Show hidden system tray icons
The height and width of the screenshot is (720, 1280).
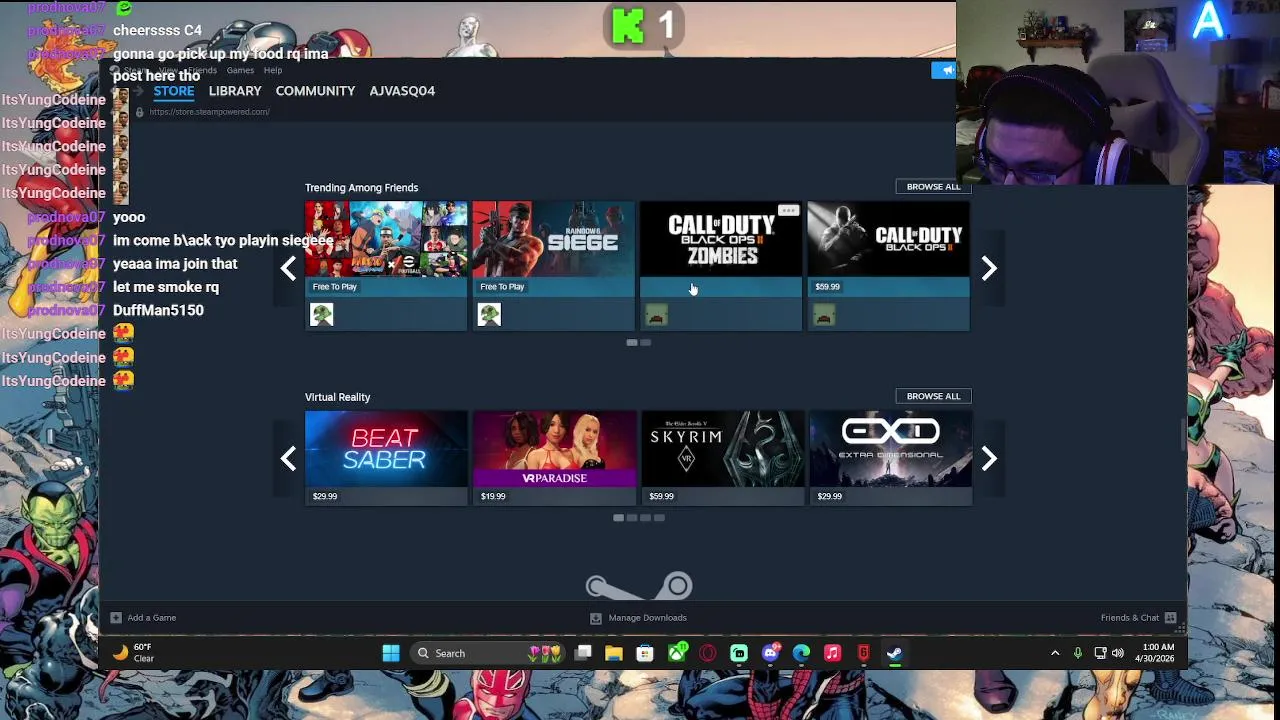tap(1055, 653)
